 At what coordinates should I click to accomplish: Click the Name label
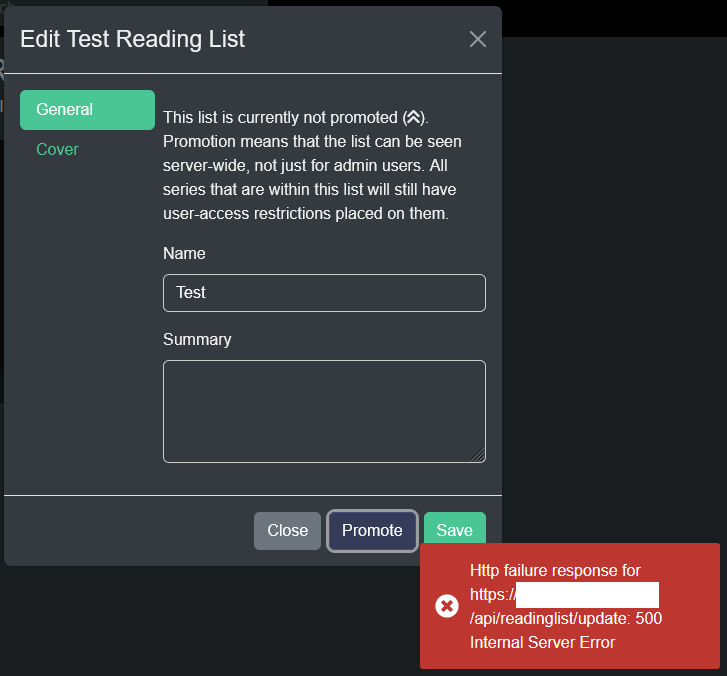click(x=184, y=254)
